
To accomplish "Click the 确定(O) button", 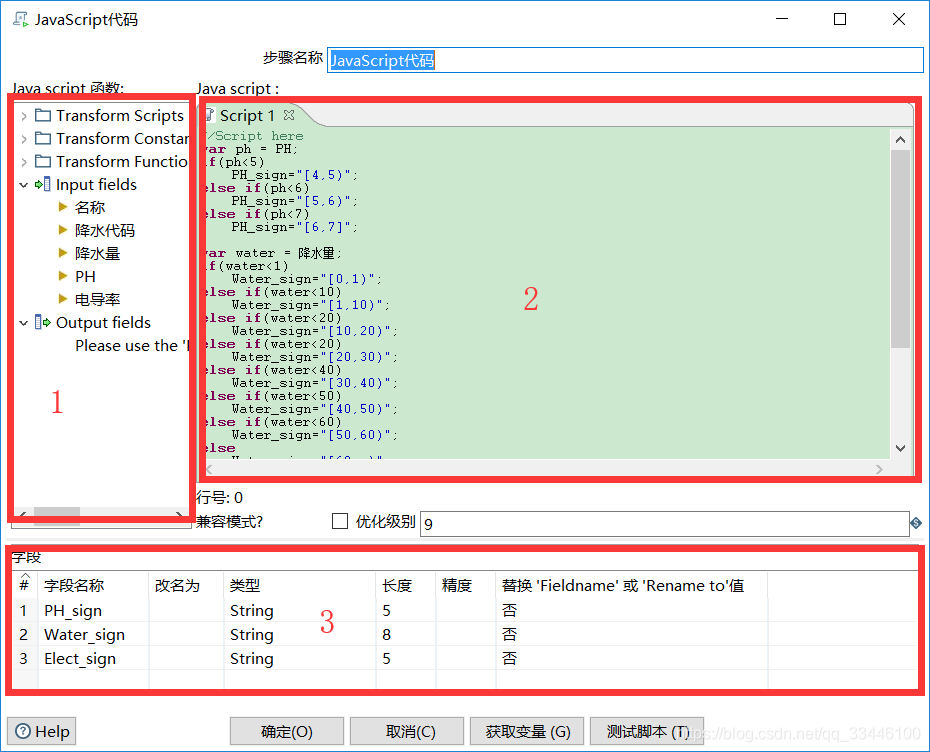I will pyautogui.click(x=287, y=731).
